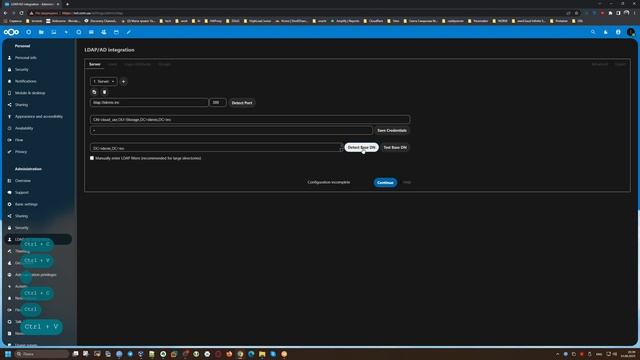The height and width of the screenshot is (360, 640).
Task: Open unified search magnifier in header
Action: click(x=593, y=32)
